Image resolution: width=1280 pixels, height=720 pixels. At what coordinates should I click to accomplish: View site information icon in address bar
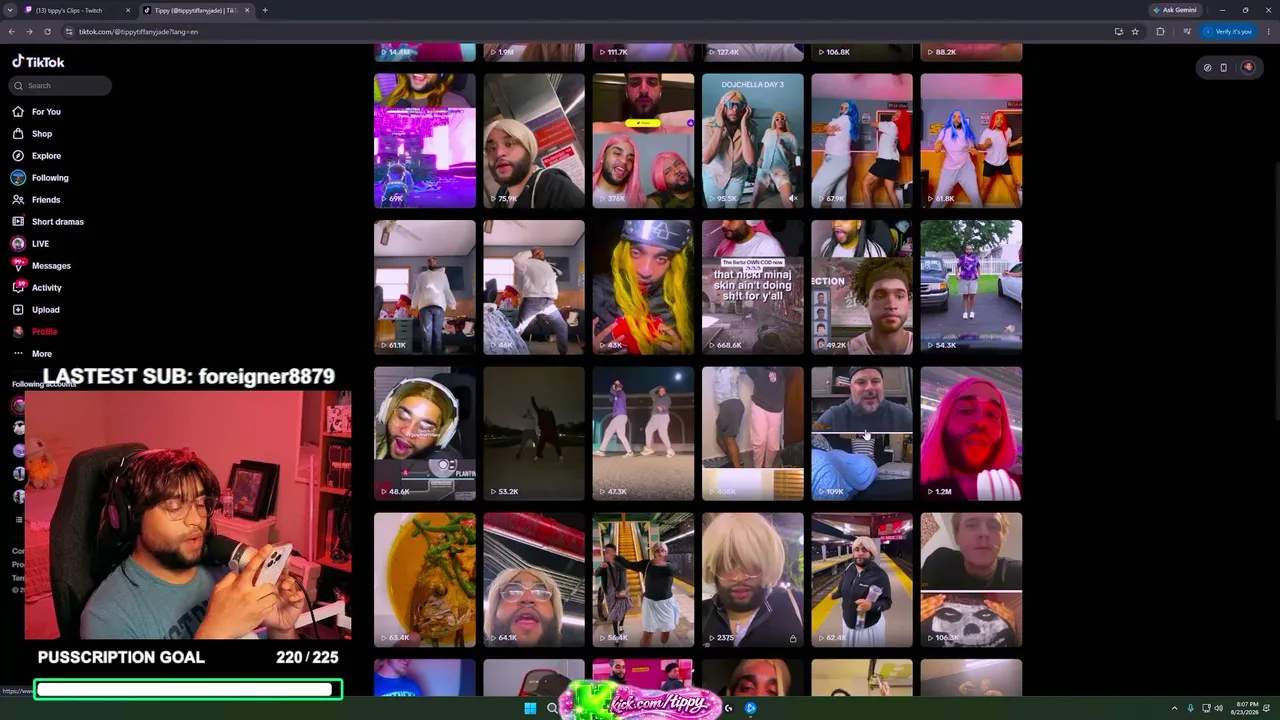pyautogui.click(x=68, y=32)
